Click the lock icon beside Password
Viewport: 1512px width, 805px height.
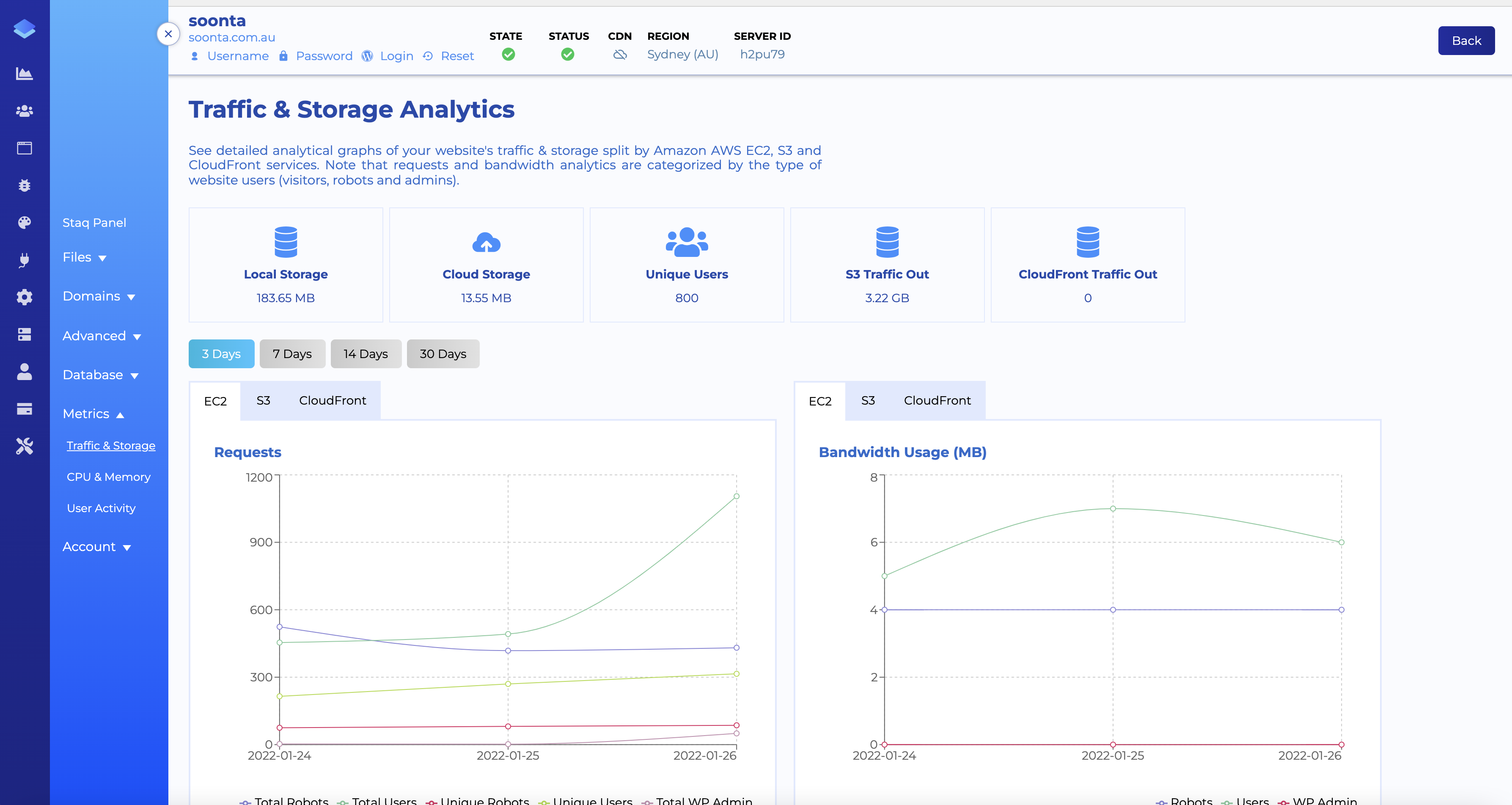click(x=283, y=56)
